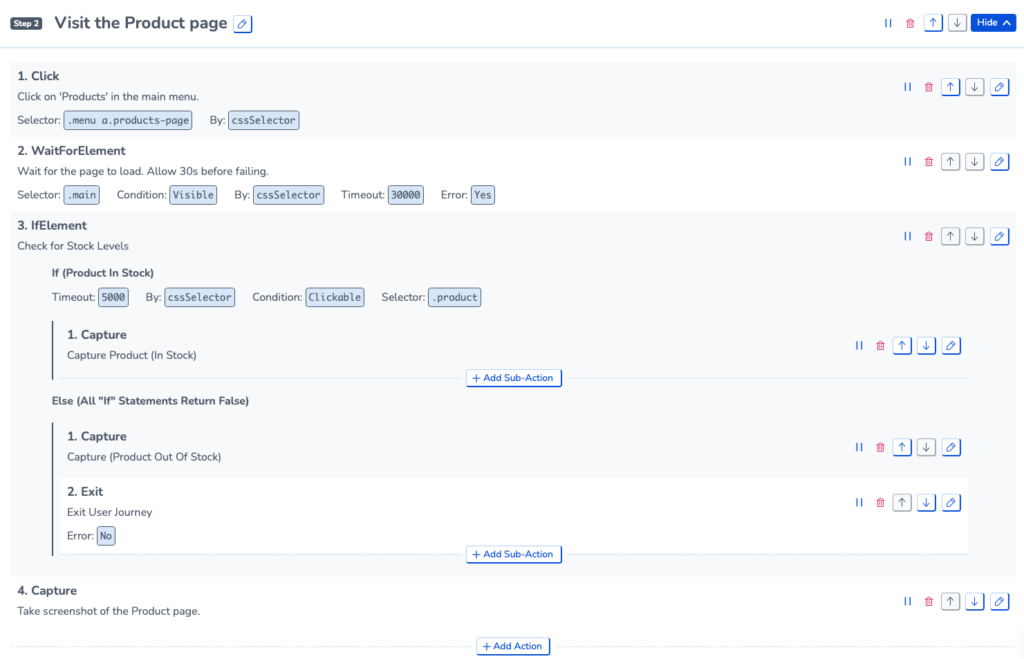Delete the 'Exit User Journey' sub-action
Image resolution: width=1024 pixels, height=659 pixels.
click(880, 502)
